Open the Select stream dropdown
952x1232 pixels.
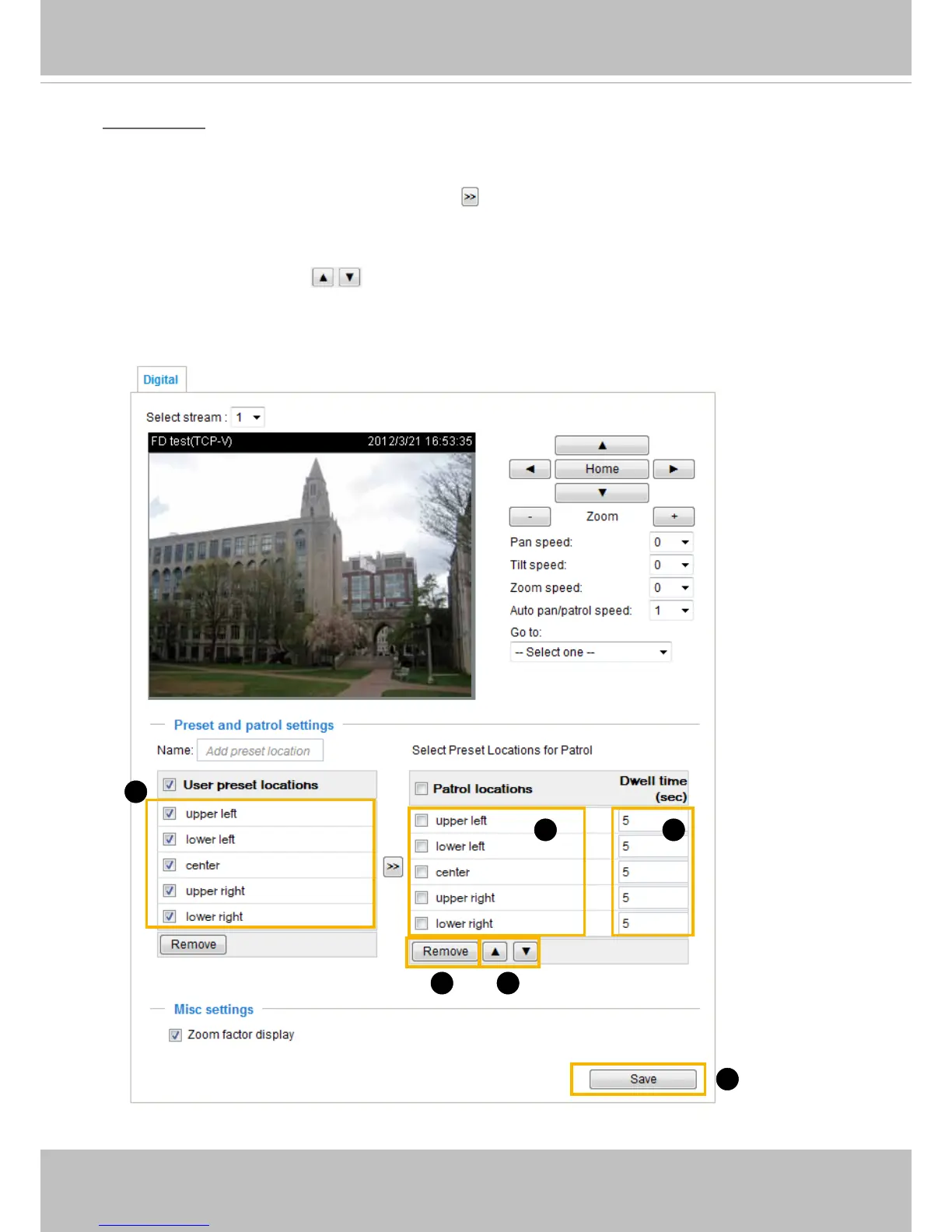coord(248,417)
